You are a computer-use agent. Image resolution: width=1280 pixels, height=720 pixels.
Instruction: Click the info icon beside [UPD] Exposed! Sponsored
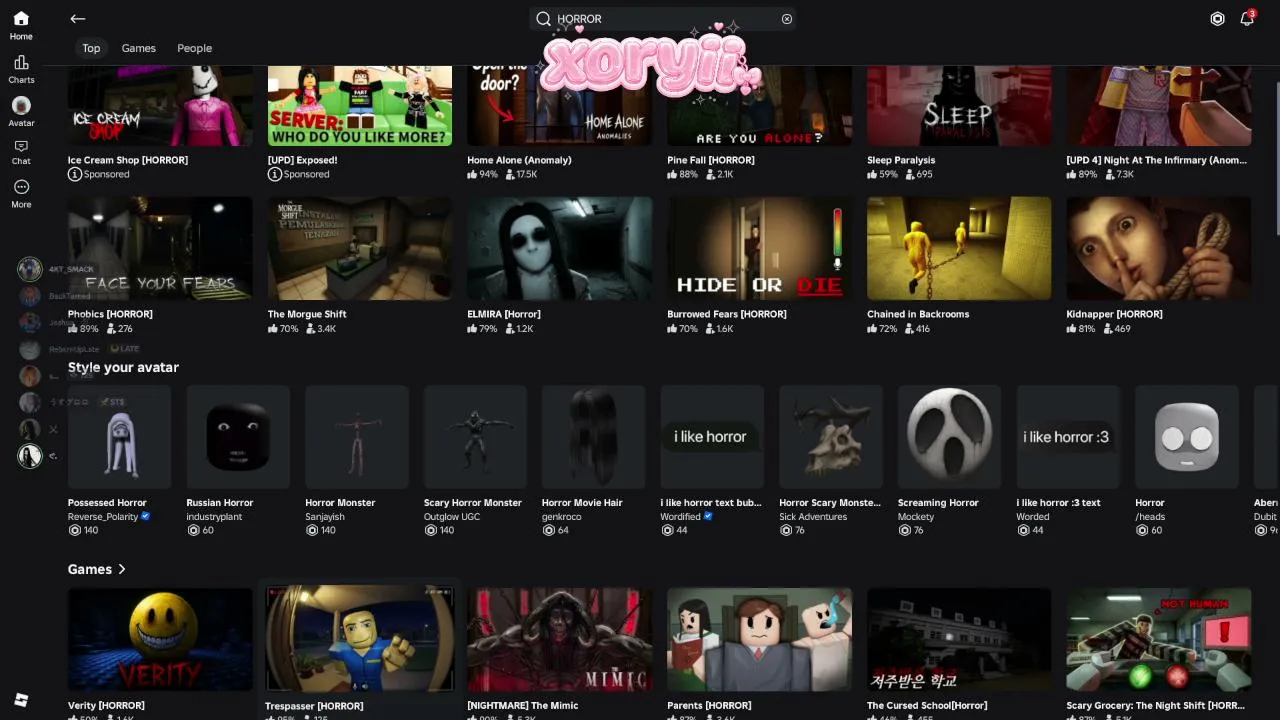click(274, 174)
